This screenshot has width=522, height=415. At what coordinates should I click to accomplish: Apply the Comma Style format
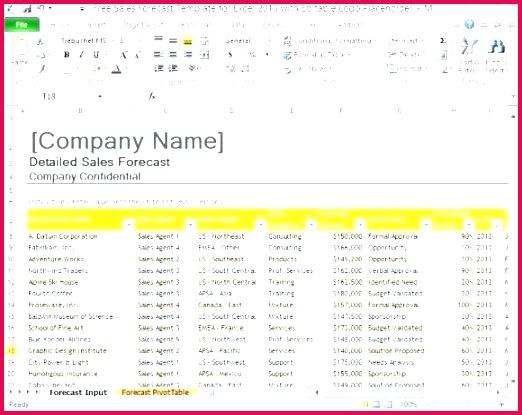(267, 55)
